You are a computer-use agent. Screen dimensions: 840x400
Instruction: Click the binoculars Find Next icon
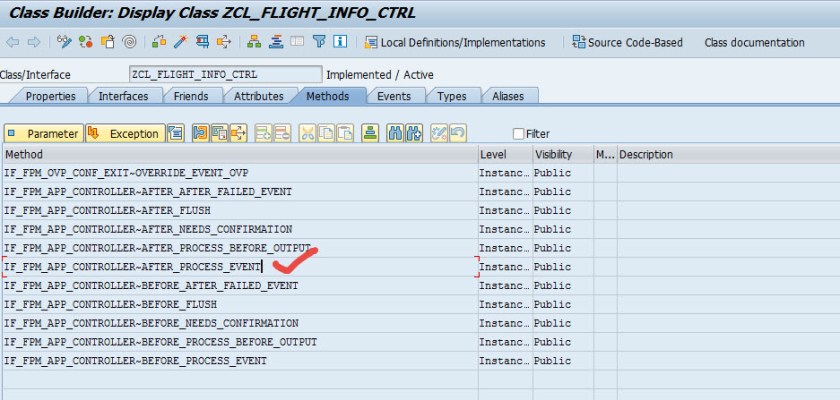[x=414, y=133]
